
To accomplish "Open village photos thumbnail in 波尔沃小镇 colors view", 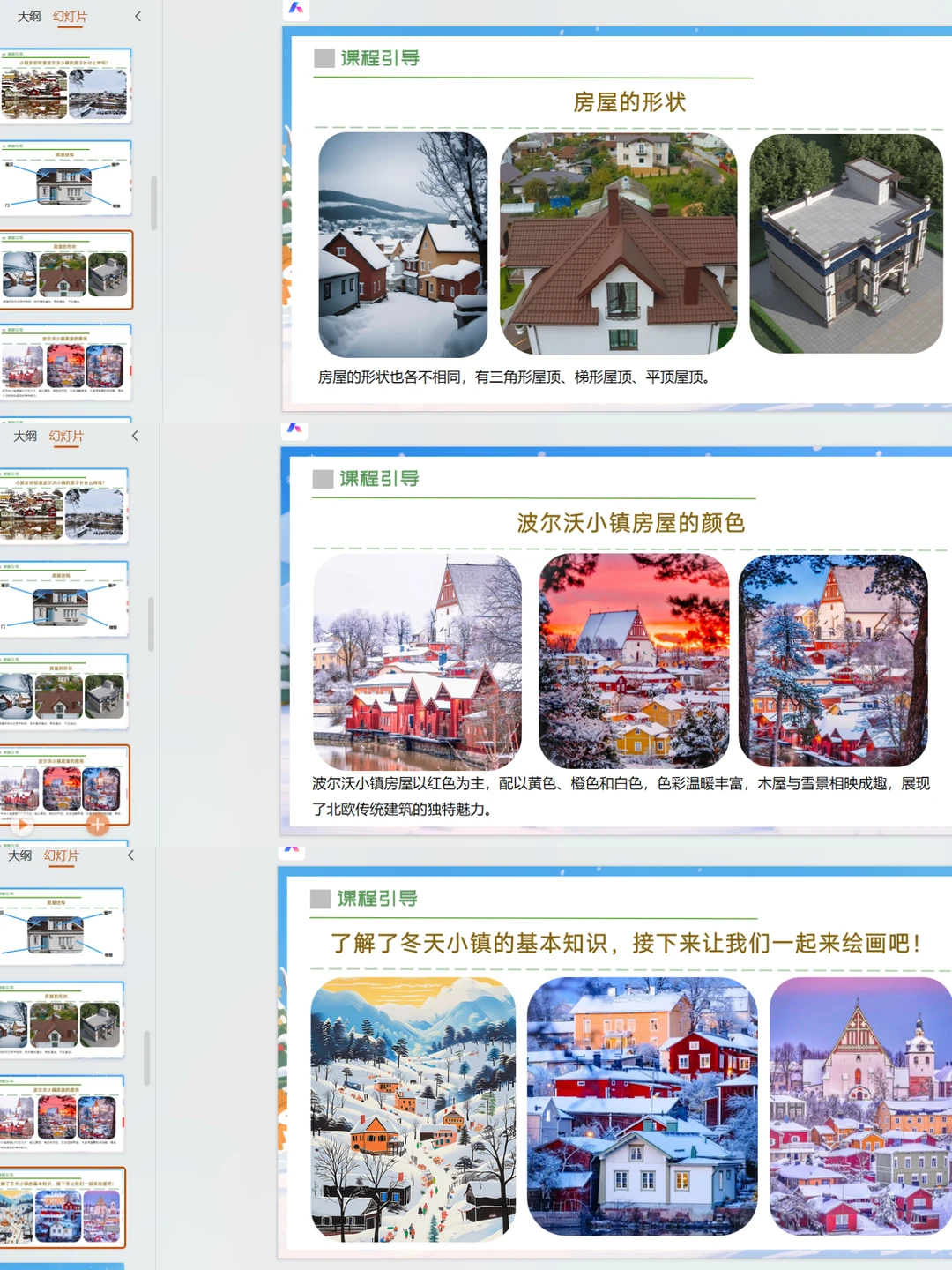I will (63, 506).
